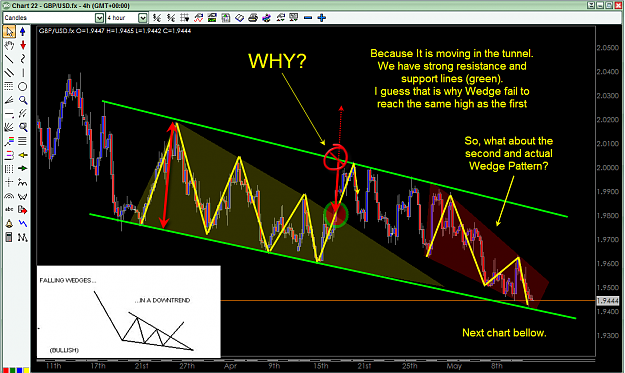Image resolution: width=625 pixels, height=373 pixels.
Task: Zoom in with the blue plus button
Action: [x=321, y=18]
